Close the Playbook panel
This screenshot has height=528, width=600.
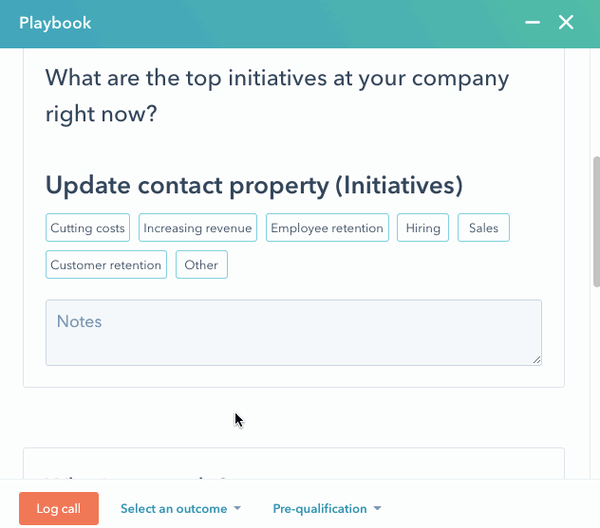(566, 22)
